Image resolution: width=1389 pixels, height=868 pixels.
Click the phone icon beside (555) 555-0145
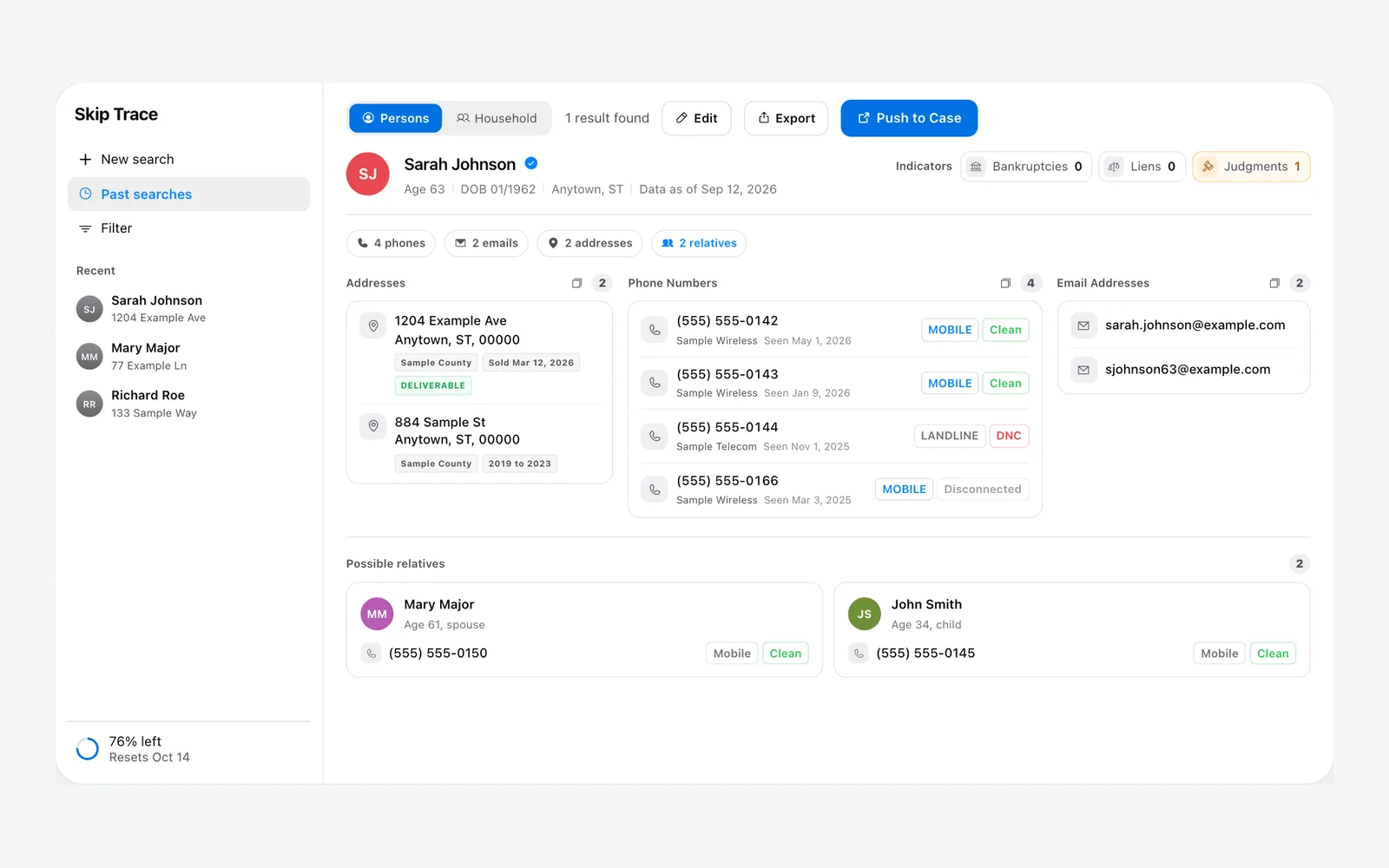point(859,654)
